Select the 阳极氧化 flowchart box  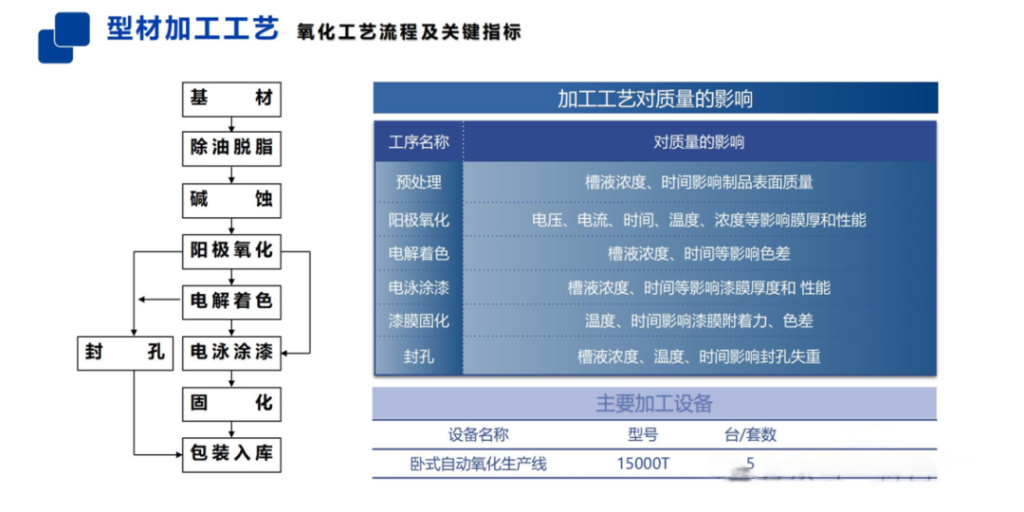point(231,251)
